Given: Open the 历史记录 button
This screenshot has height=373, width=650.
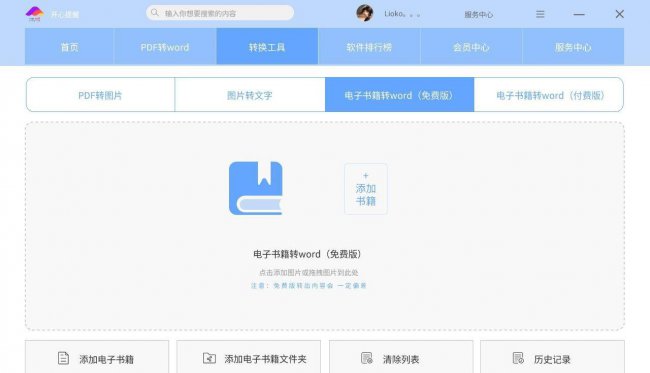Looking at the screenshot, I should [552, 357].
